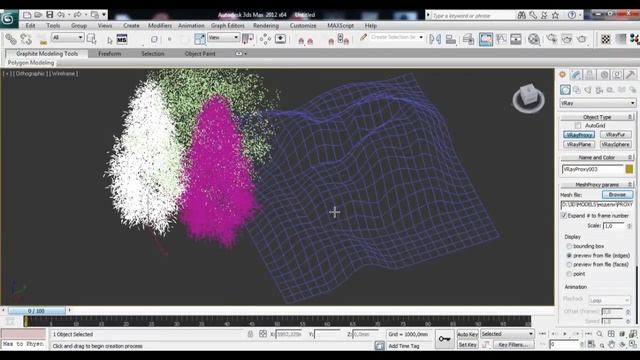Select preview from file (faces) radio
The image size is (640, 360).
point(569,264)
